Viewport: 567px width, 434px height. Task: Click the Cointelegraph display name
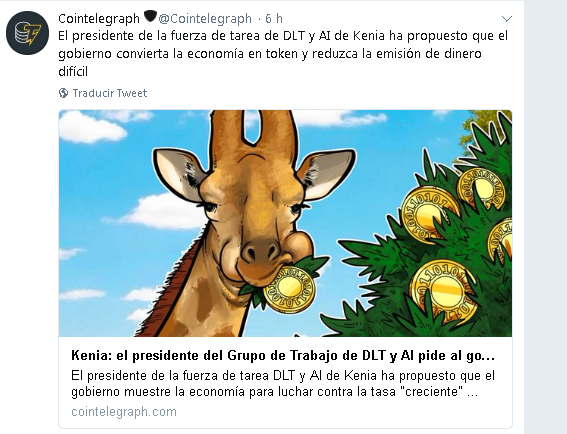[x=99, y=18]
